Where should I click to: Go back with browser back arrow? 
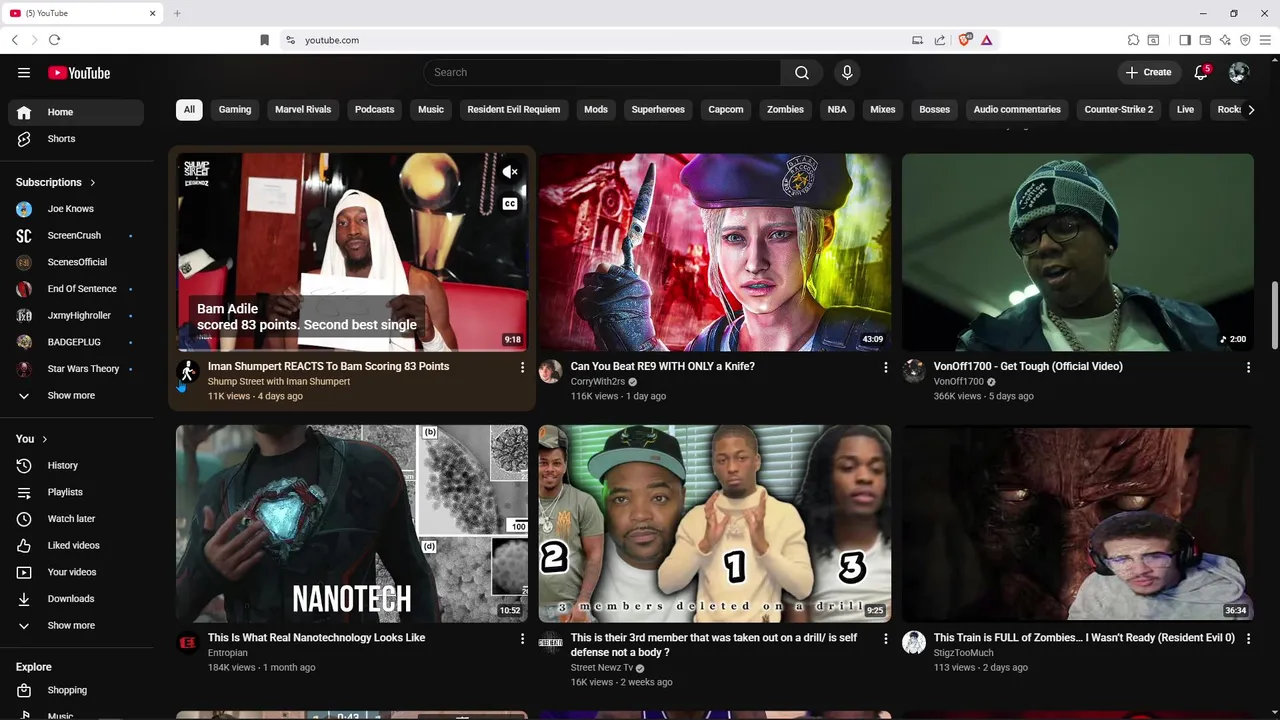14,40
